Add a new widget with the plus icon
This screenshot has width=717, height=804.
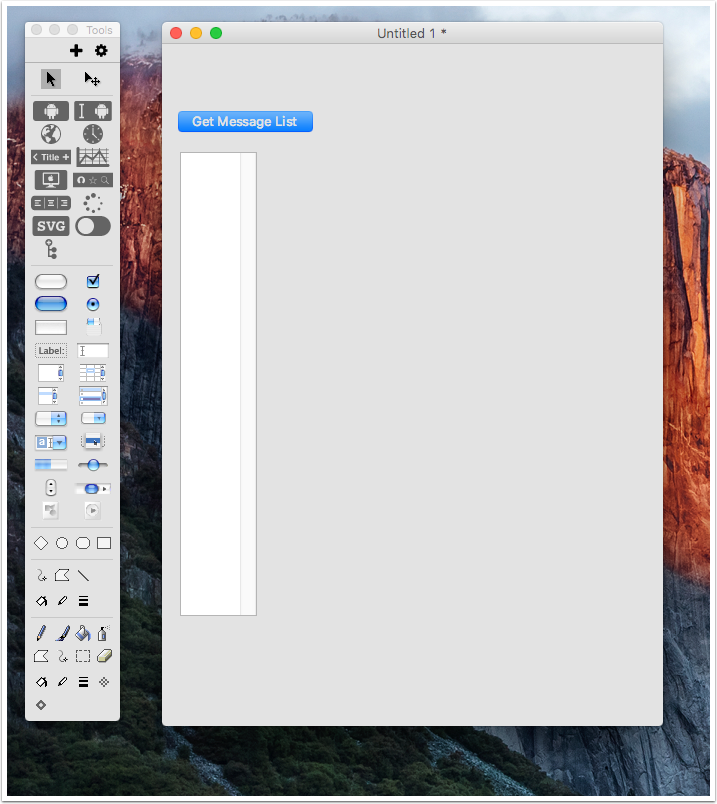click(x=76, y=50)
